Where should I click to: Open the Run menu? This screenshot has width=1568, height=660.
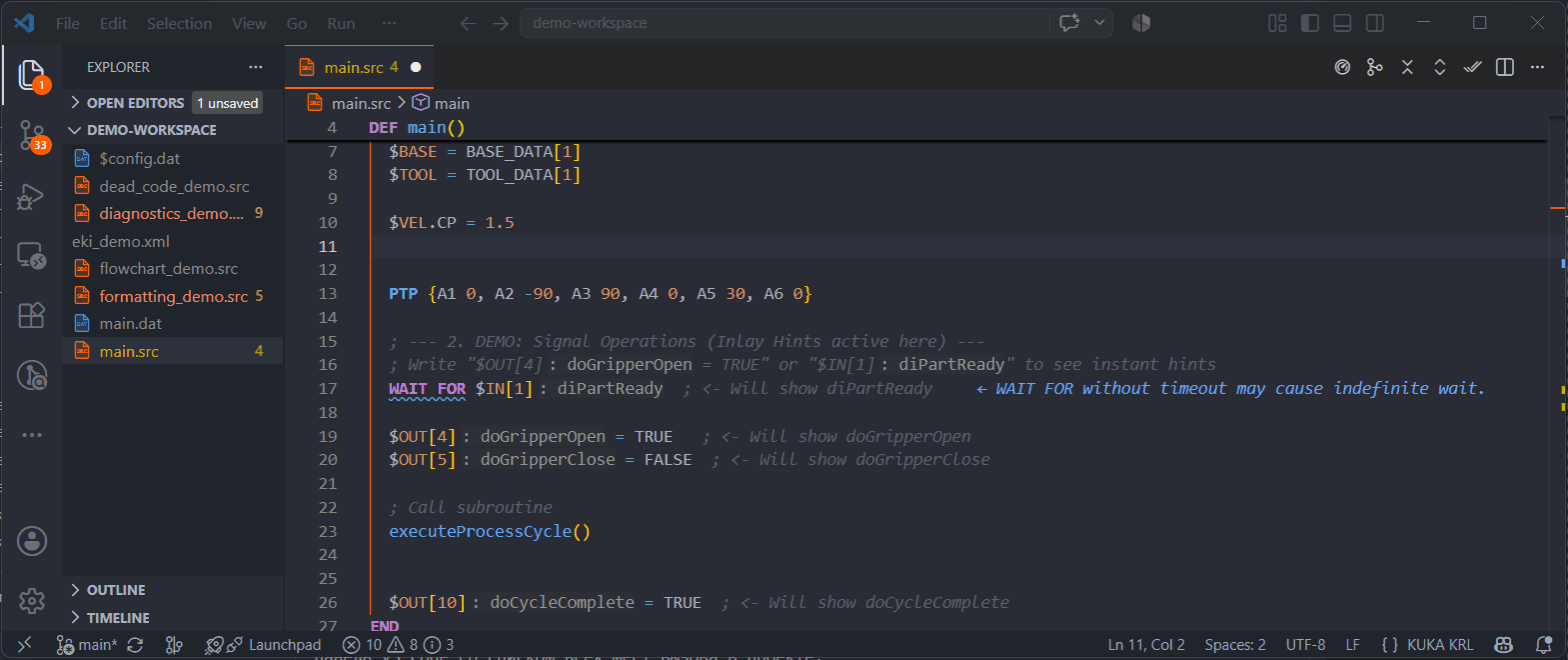(341, 23)
